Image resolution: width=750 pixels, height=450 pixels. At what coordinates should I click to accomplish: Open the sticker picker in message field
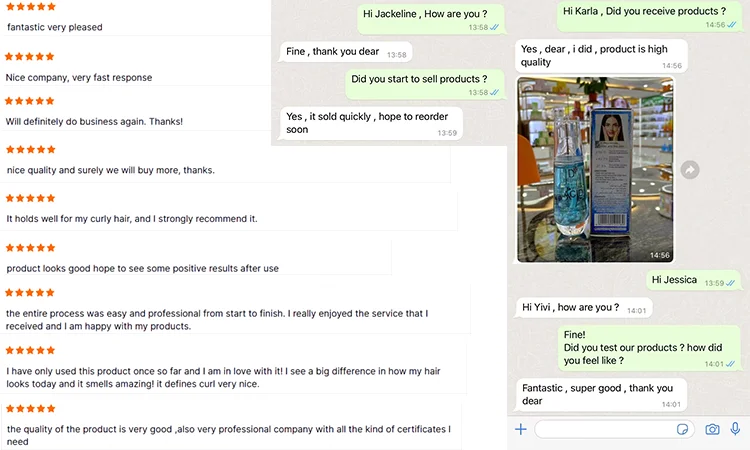(682, 429)
